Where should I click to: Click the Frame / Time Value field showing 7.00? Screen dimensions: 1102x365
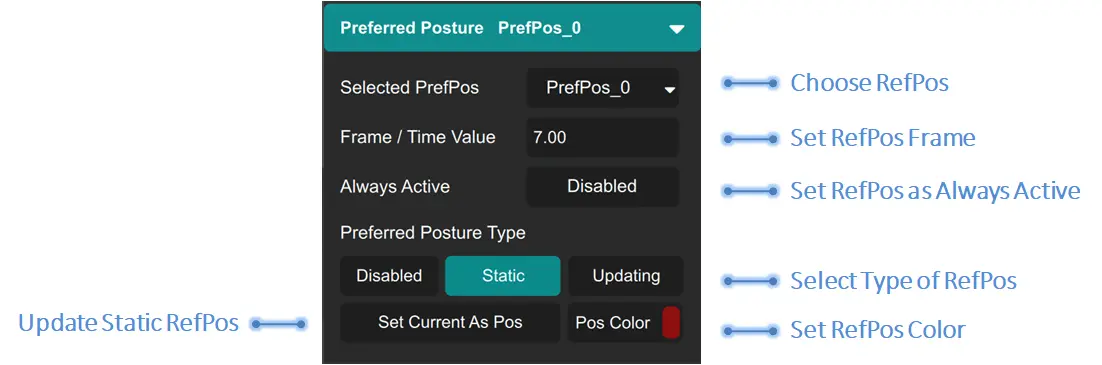coord(602,137)
